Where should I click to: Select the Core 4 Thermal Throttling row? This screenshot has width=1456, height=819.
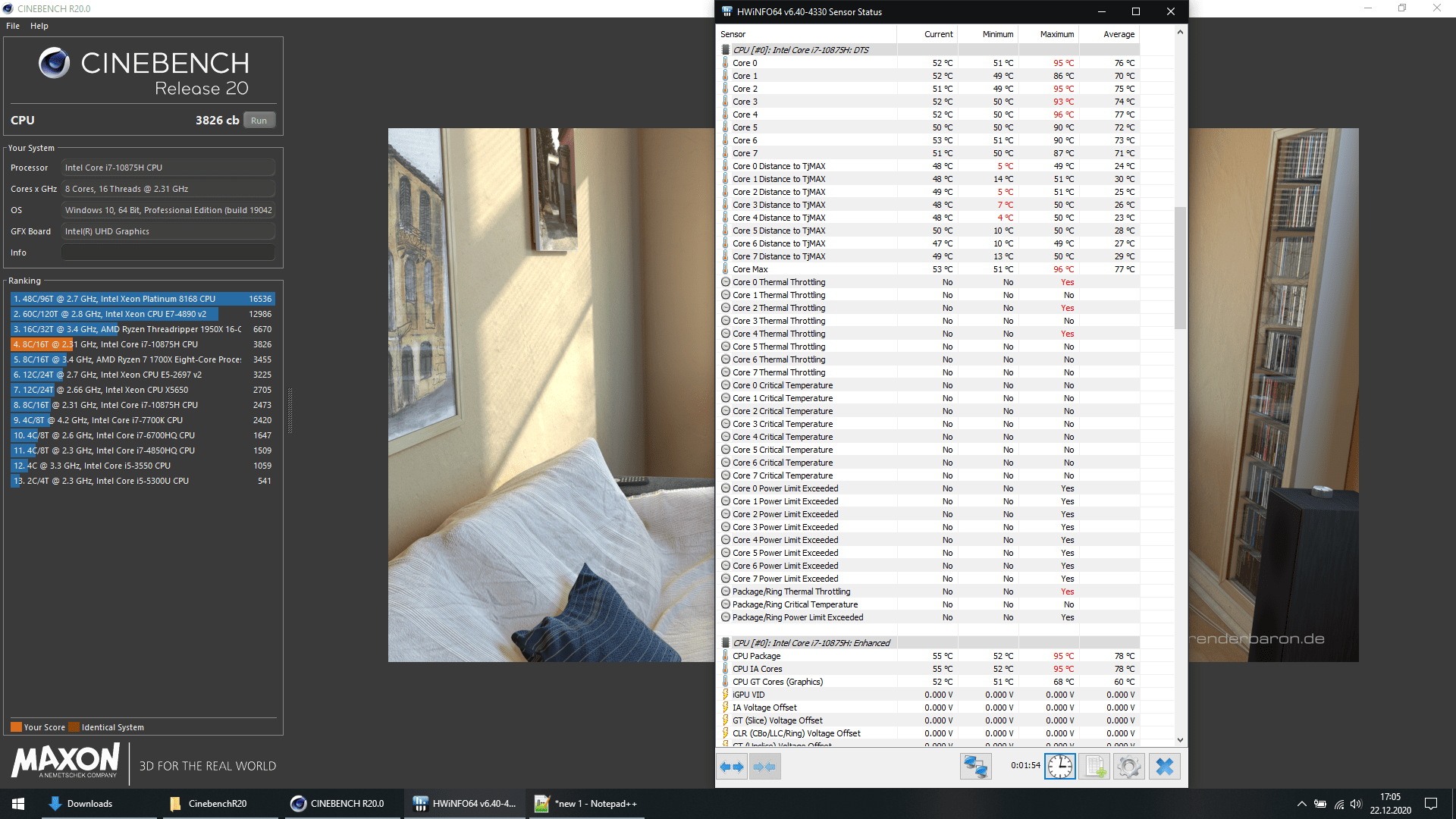928,334
